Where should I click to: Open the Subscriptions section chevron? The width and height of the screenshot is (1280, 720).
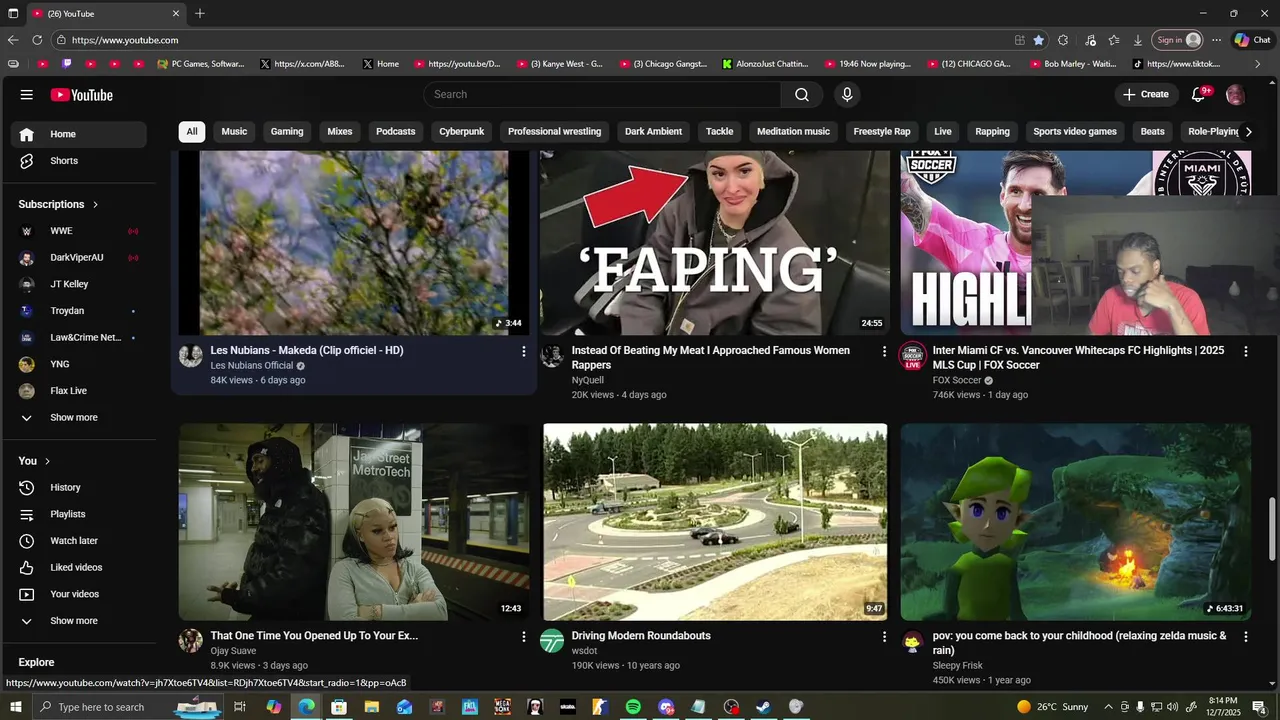[x=96, y=204]
